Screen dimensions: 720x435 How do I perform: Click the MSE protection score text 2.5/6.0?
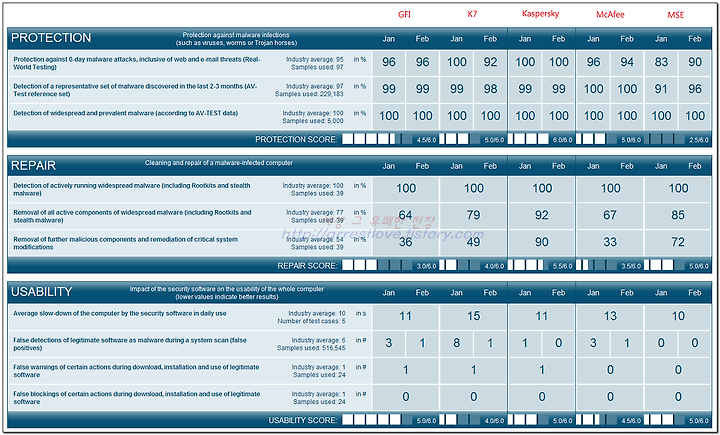699,140
